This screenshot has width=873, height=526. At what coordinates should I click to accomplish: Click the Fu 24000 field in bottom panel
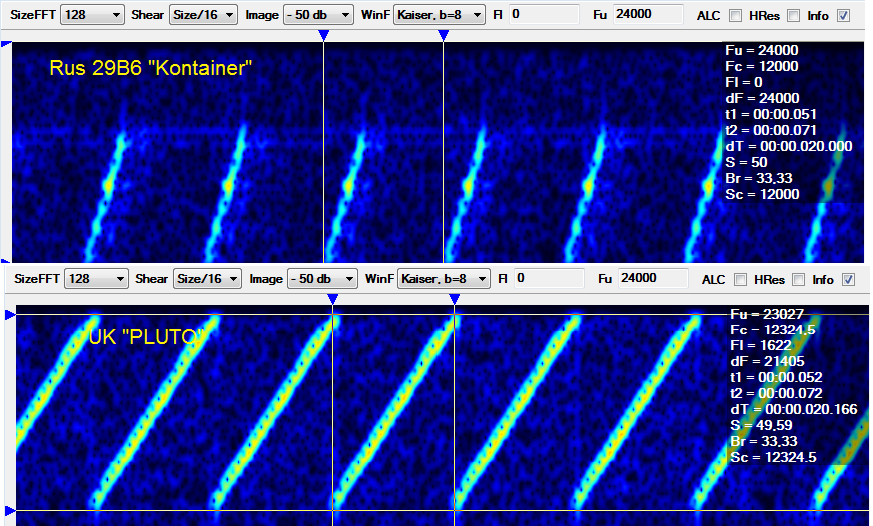654,278
